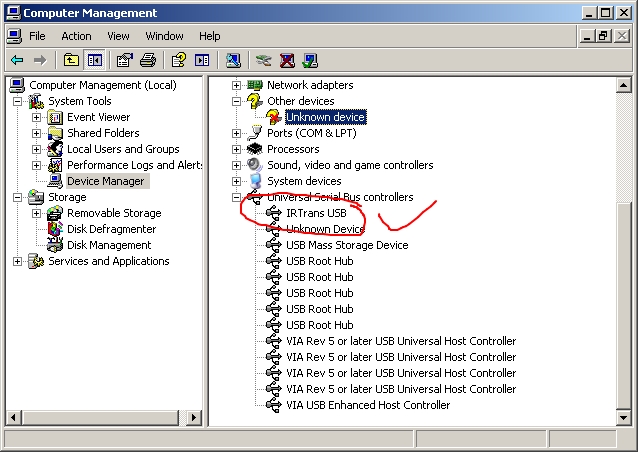The image size is (638, 452).
Task: Click the Uninstall device toolbar icon
Action: [287, 60]
